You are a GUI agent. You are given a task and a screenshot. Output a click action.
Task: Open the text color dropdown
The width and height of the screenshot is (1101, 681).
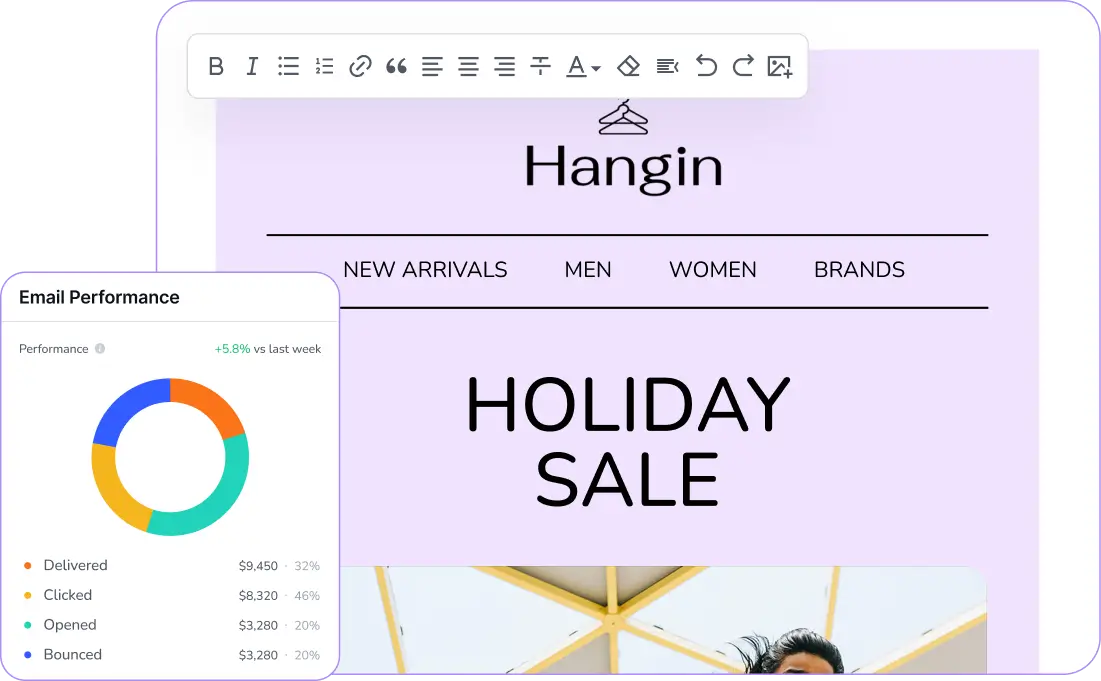coord(583,66)
